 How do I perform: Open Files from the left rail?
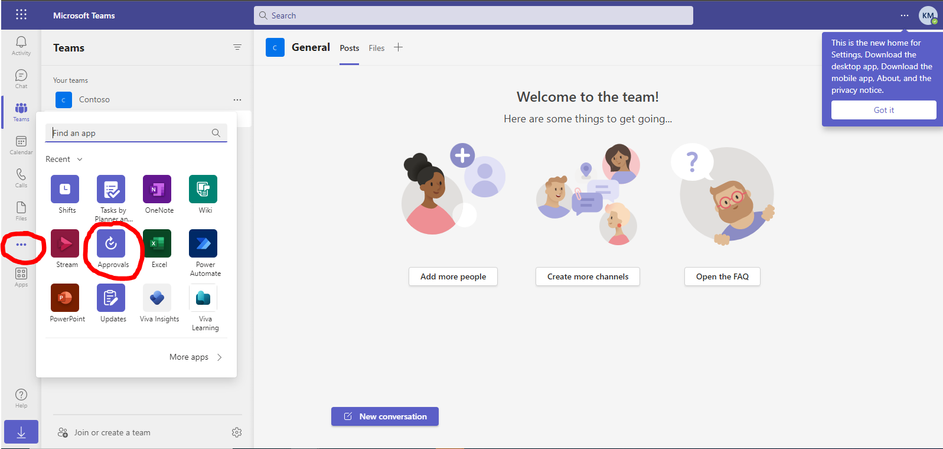(21, 211)
